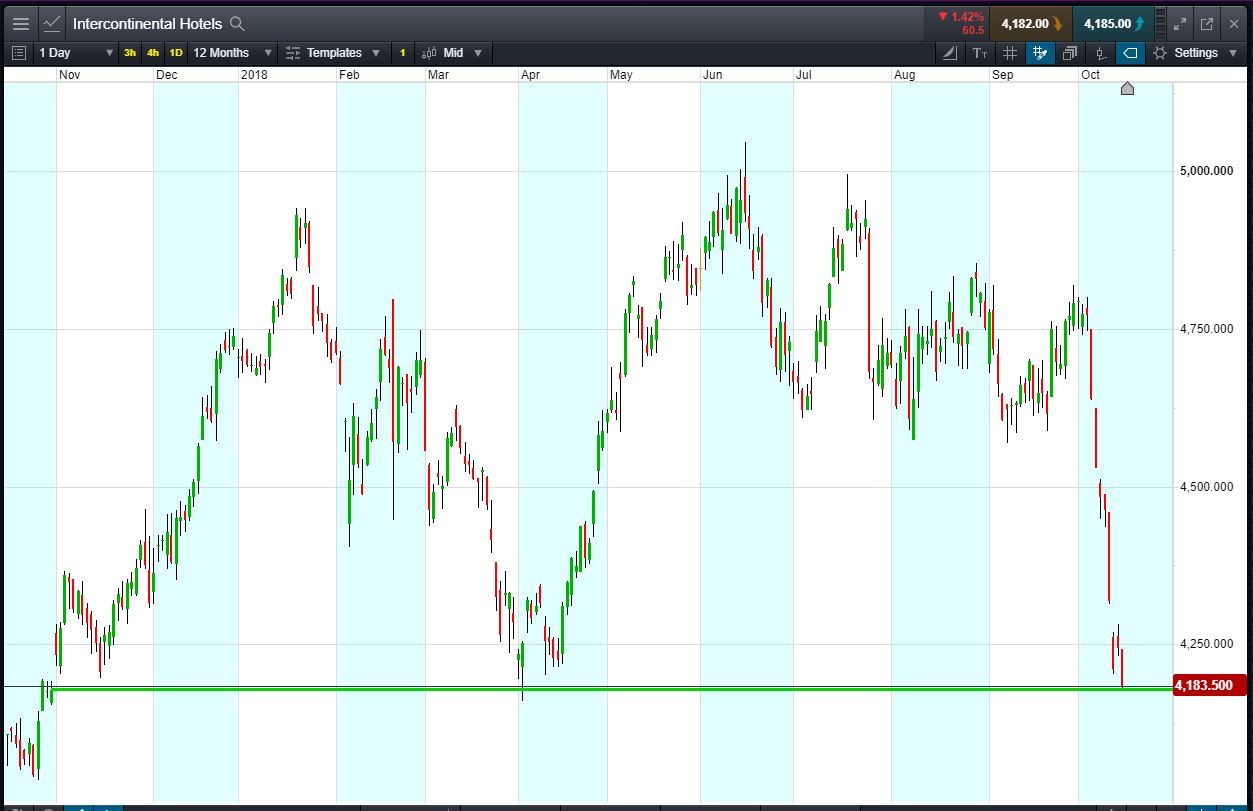The width and height of the screenshot is (1253, 811).
Task: Click the grey marker below Oct label
Action: pos(1127,89)
